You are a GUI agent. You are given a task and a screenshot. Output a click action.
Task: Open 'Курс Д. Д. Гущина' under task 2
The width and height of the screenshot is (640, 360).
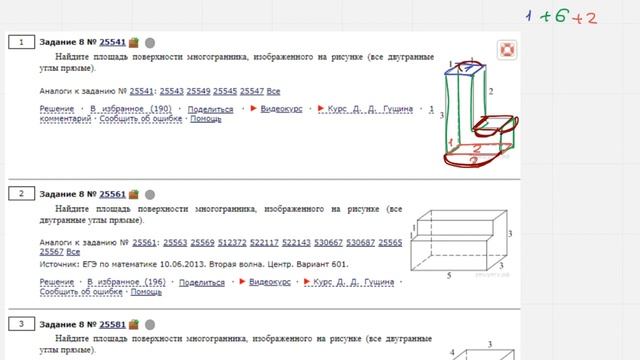[x=353, y=282]
